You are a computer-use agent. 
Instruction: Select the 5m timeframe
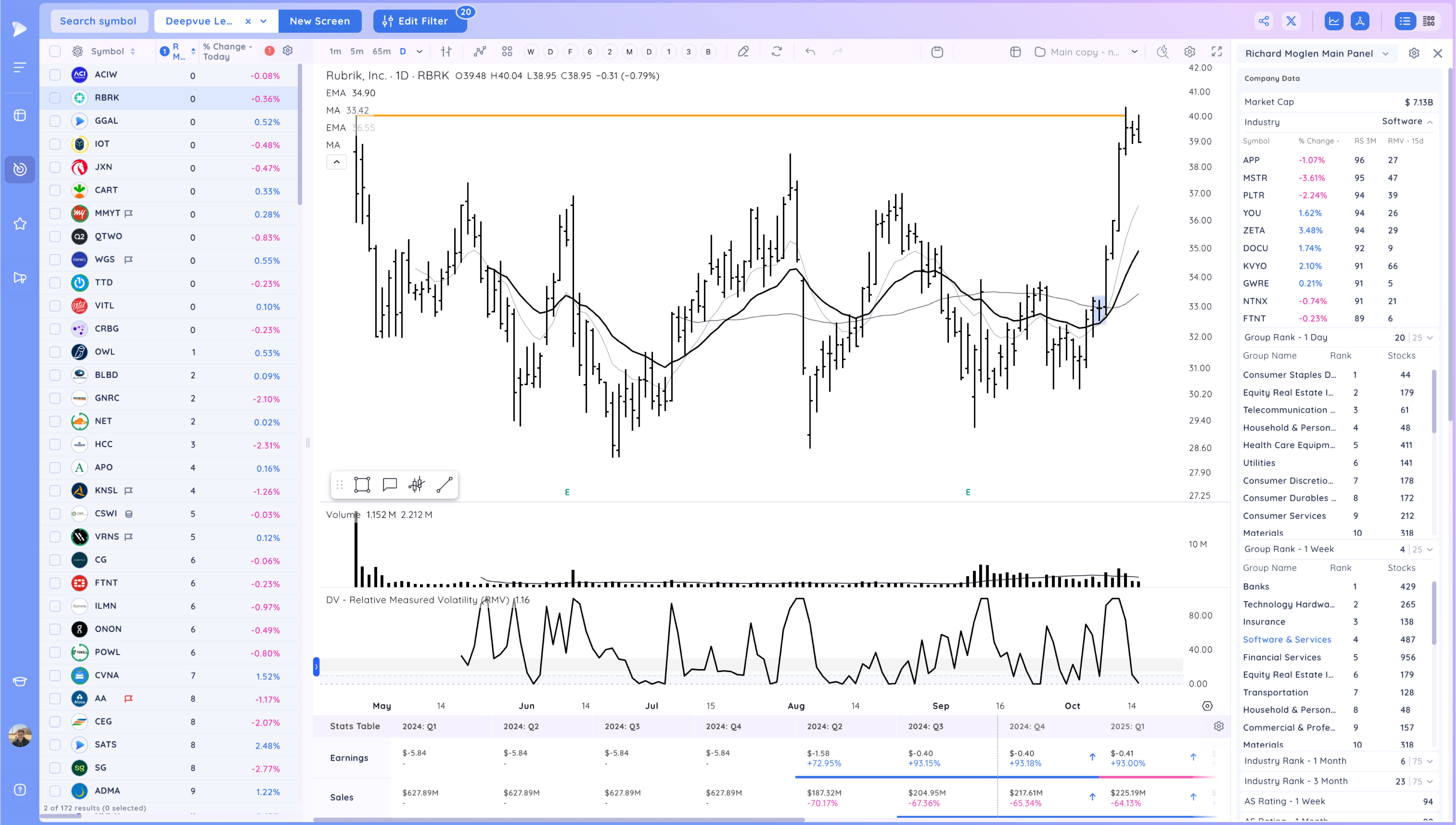click(357, 52)
